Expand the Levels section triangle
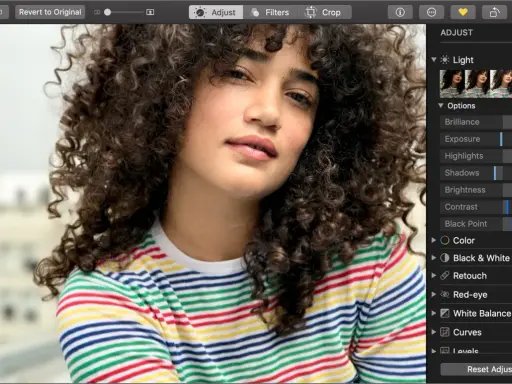 (x=434, y=351)
